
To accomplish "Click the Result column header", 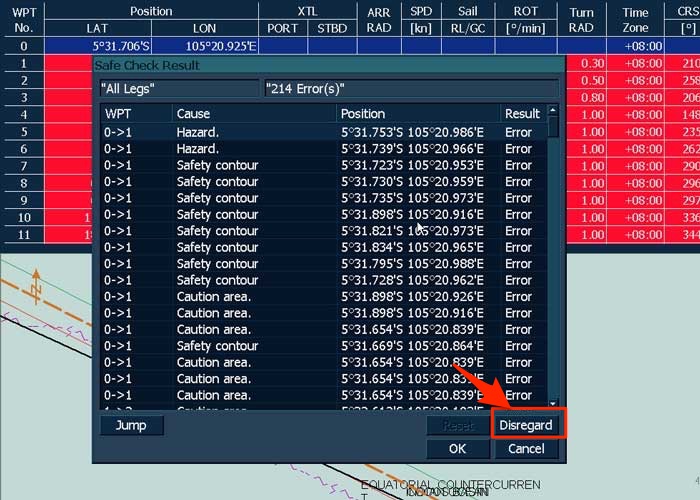I will tap(522, 114).
